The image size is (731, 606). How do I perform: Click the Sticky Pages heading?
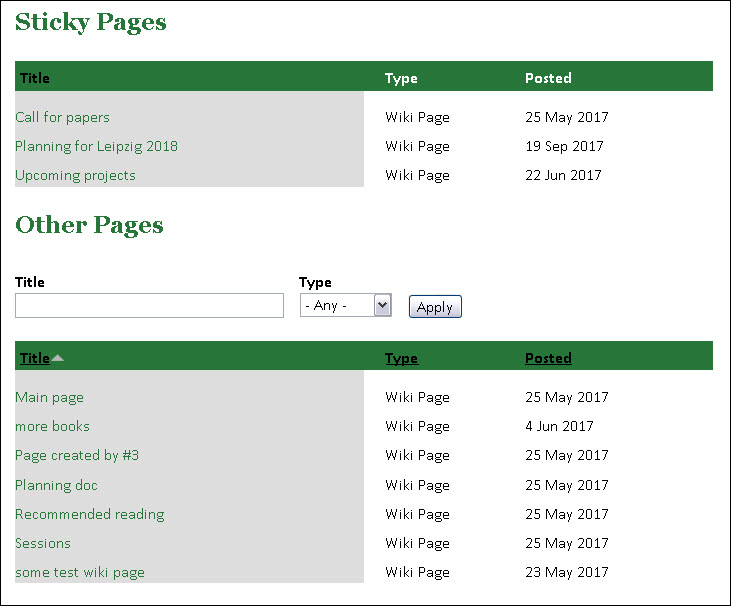[90, 22]
